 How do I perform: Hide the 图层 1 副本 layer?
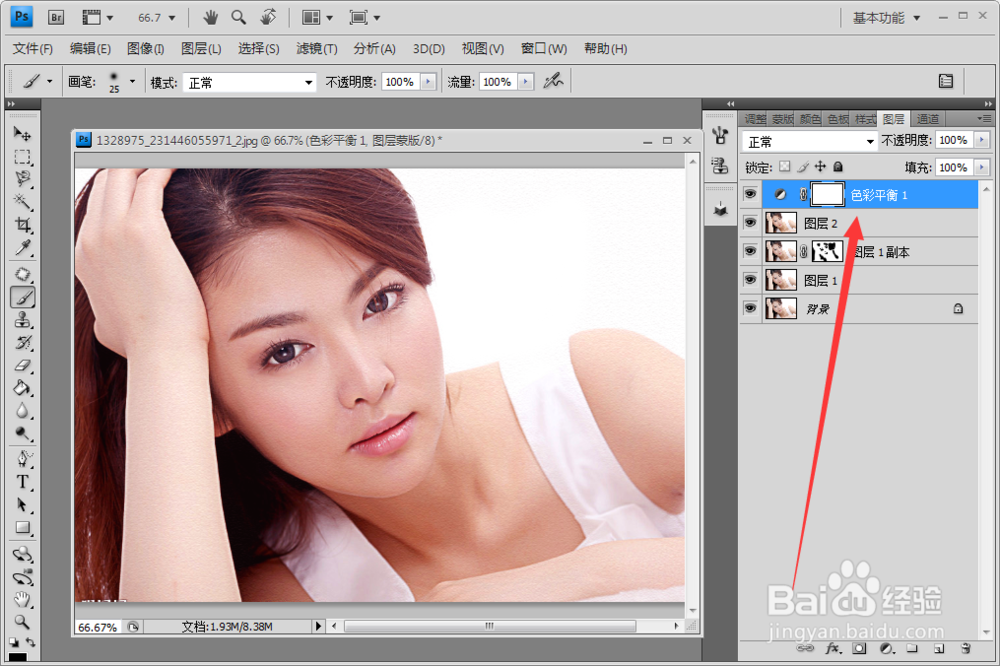(751, 251)
